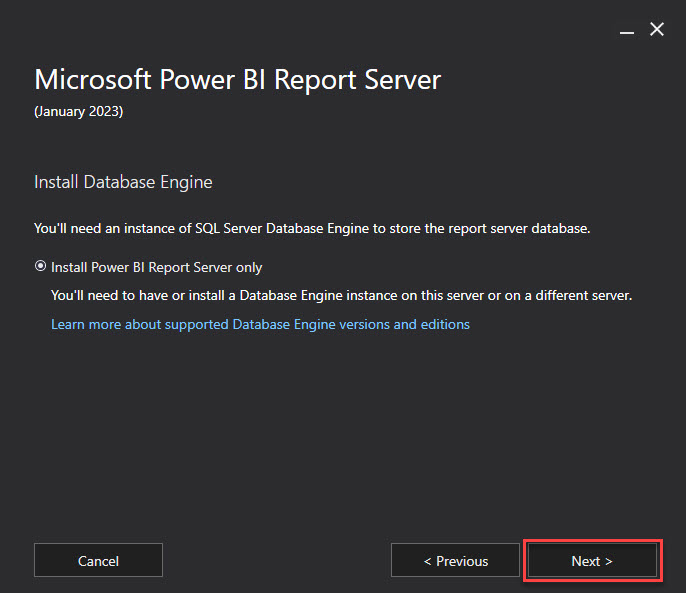Image resolution: width=686 pixels, height=593 pixels.
Task: Minimize the installer window
Action: click(x=626, y=30)
